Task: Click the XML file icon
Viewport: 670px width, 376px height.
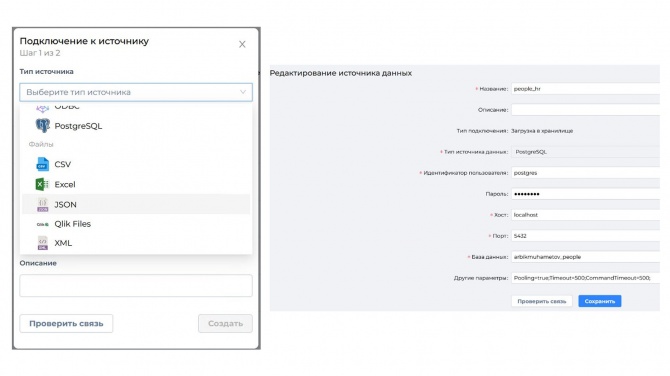Action: point(42,243)
